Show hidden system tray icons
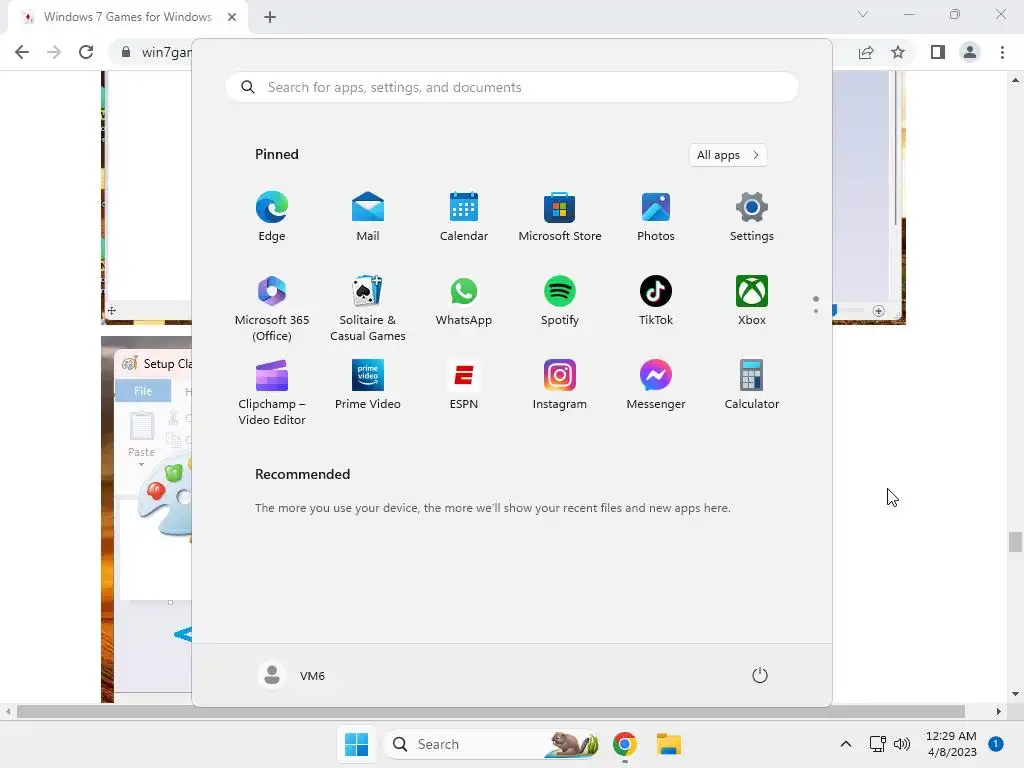The image size is (1024, 768). click(846, 744)
